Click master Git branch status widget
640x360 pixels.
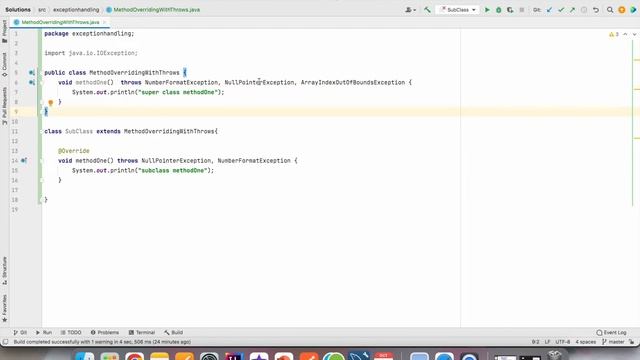[613, 342]
